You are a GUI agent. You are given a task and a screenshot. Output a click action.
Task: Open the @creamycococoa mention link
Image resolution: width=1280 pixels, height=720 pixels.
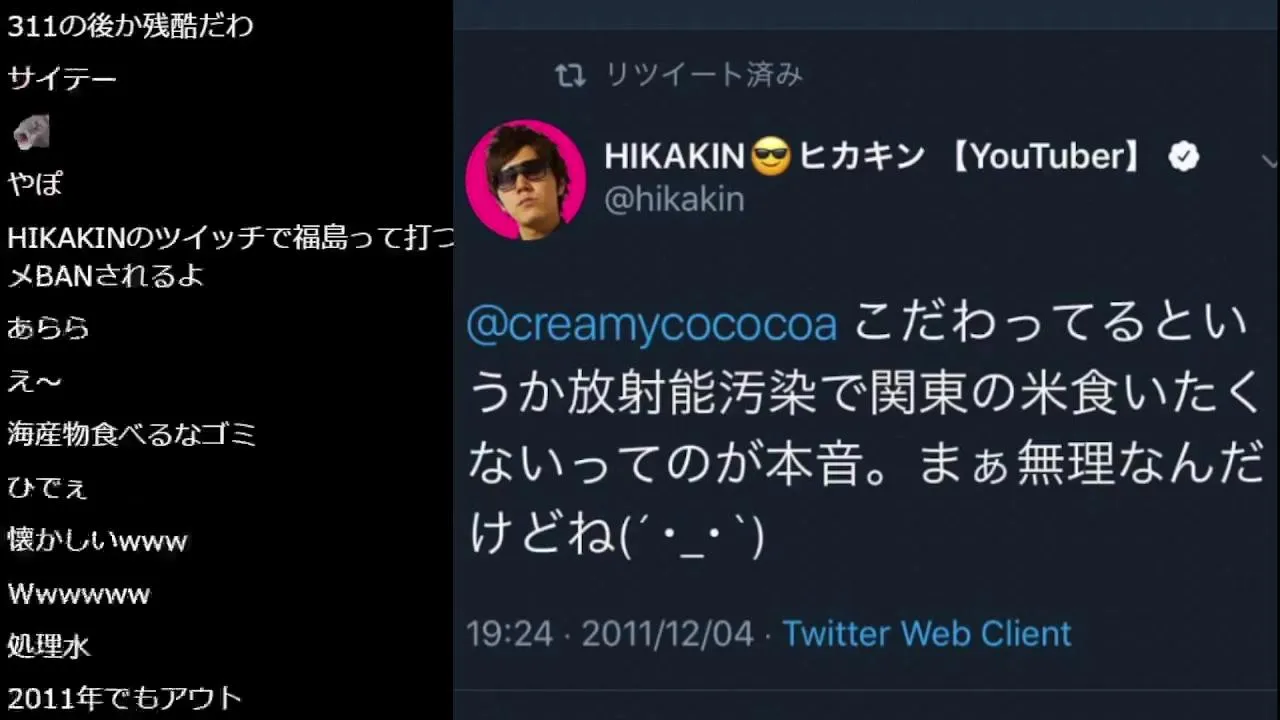pos(652,326)
